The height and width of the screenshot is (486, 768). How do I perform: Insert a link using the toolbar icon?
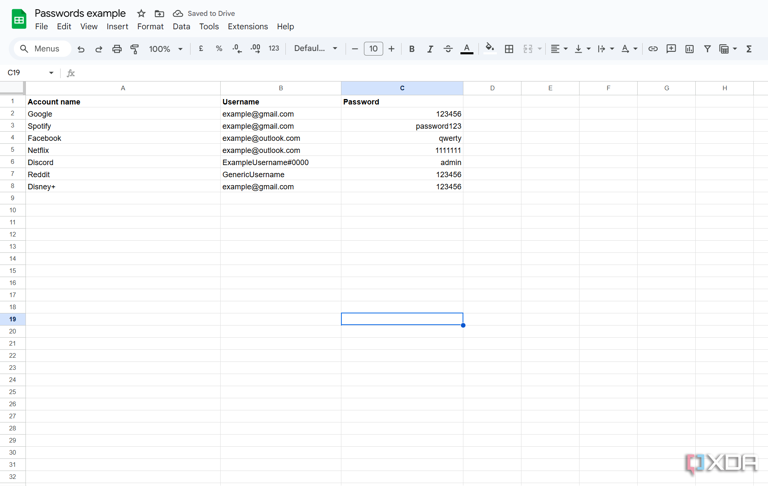pos(652,49)
